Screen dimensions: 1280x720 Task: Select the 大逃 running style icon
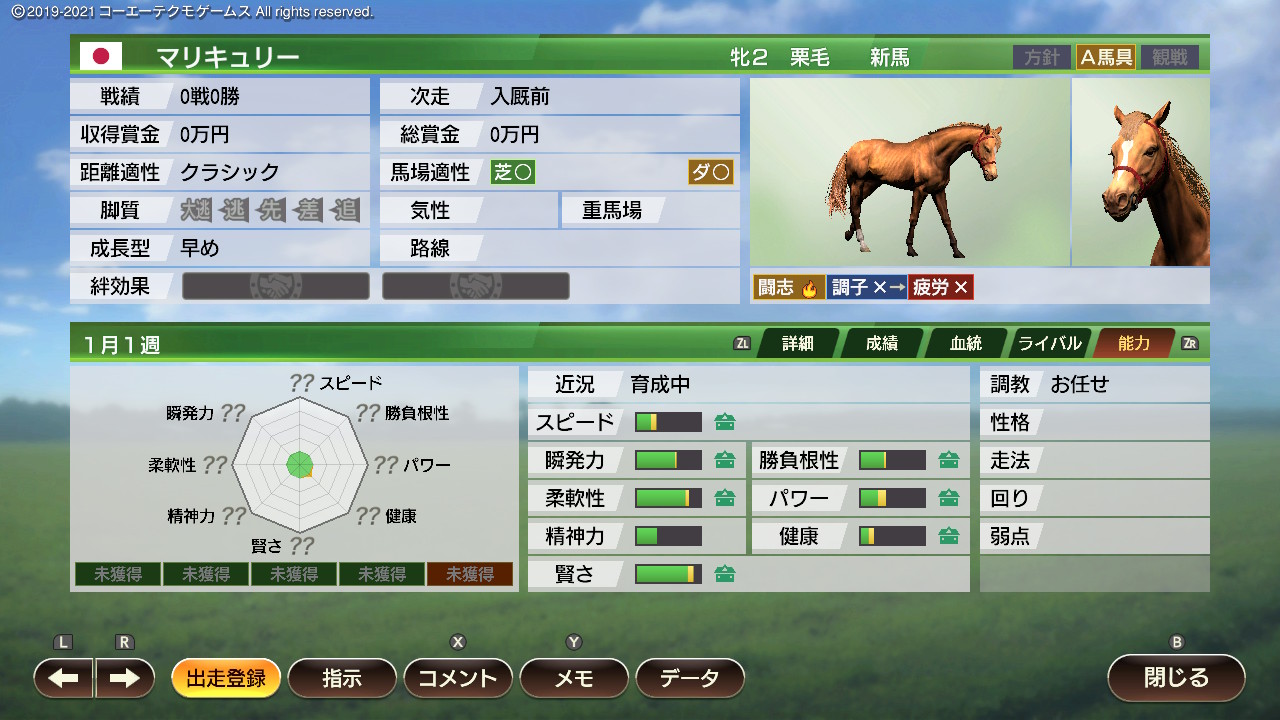point(198,210)
